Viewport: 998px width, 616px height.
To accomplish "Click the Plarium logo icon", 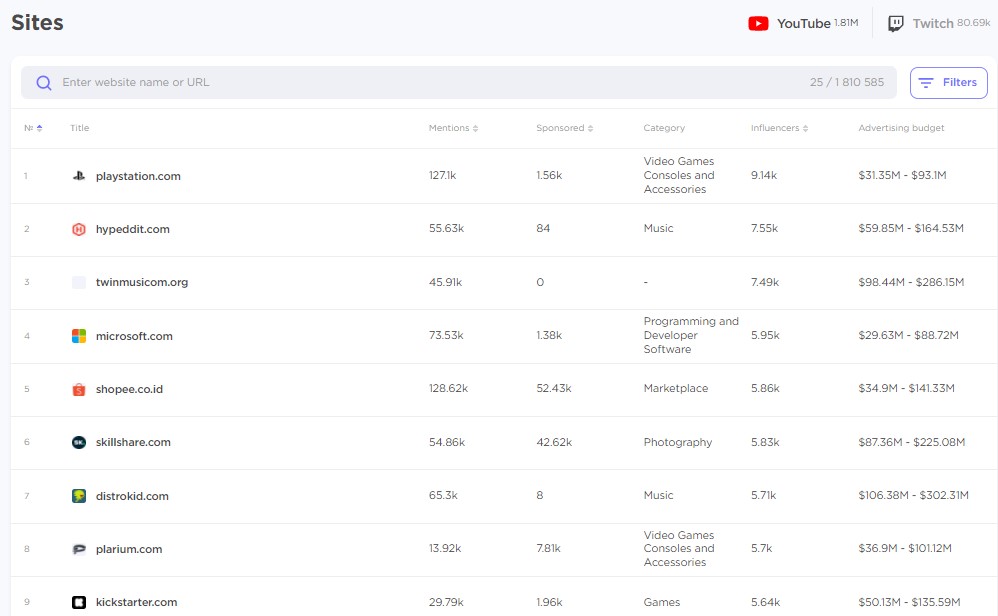I will [x=79, y=549].
